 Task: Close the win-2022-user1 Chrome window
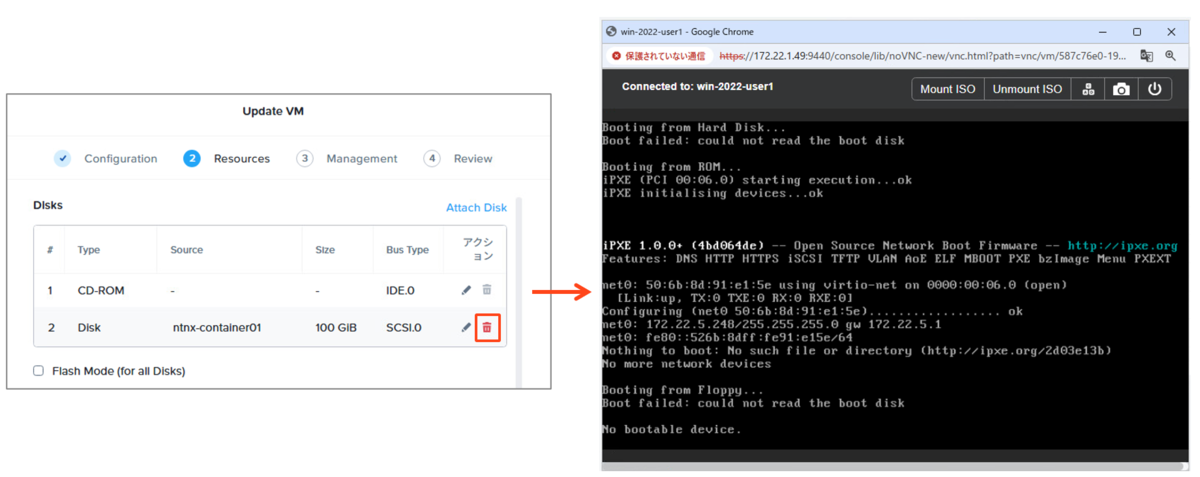tap(1171, 31)
